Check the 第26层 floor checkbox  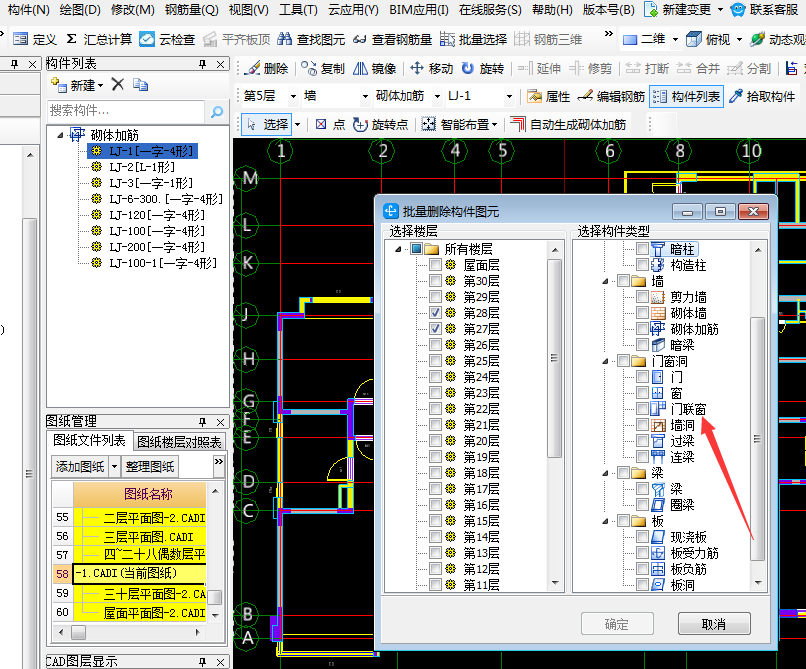click(435, 345)
